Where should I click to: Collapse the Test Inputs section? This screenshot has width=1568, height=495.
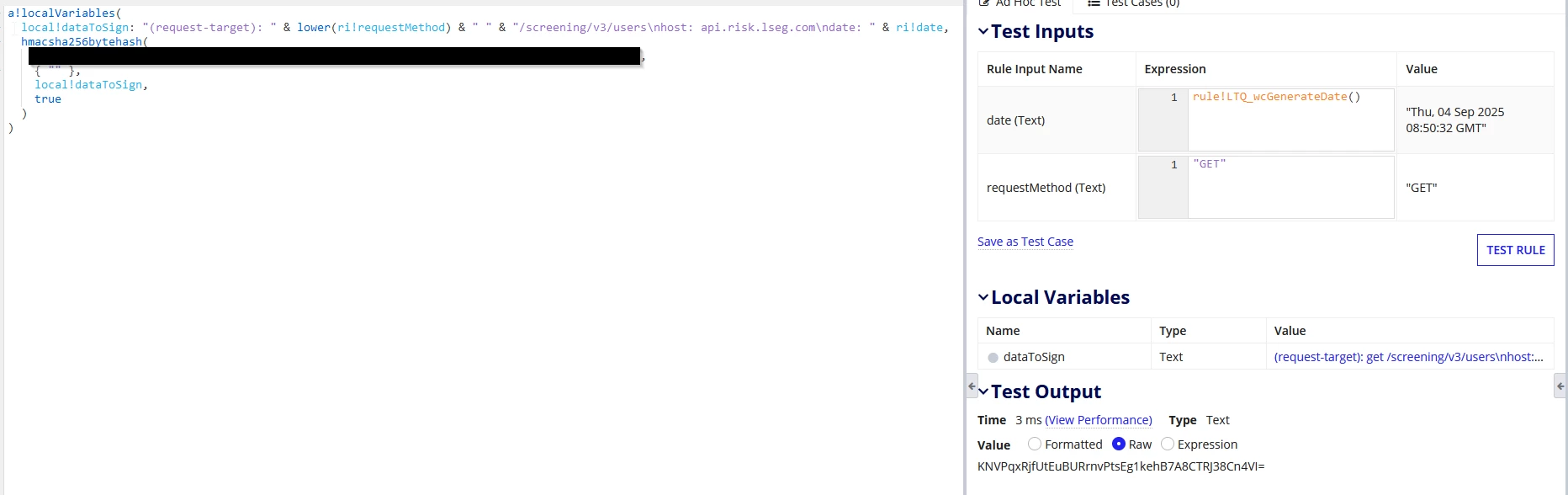[x=983, y=32]
